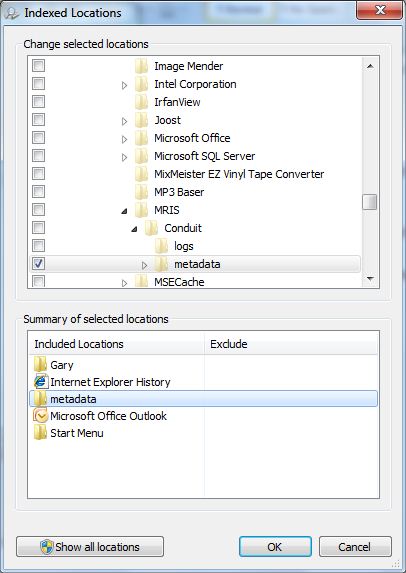Click the shield icon on Show all locations

[x=47, y=547]
